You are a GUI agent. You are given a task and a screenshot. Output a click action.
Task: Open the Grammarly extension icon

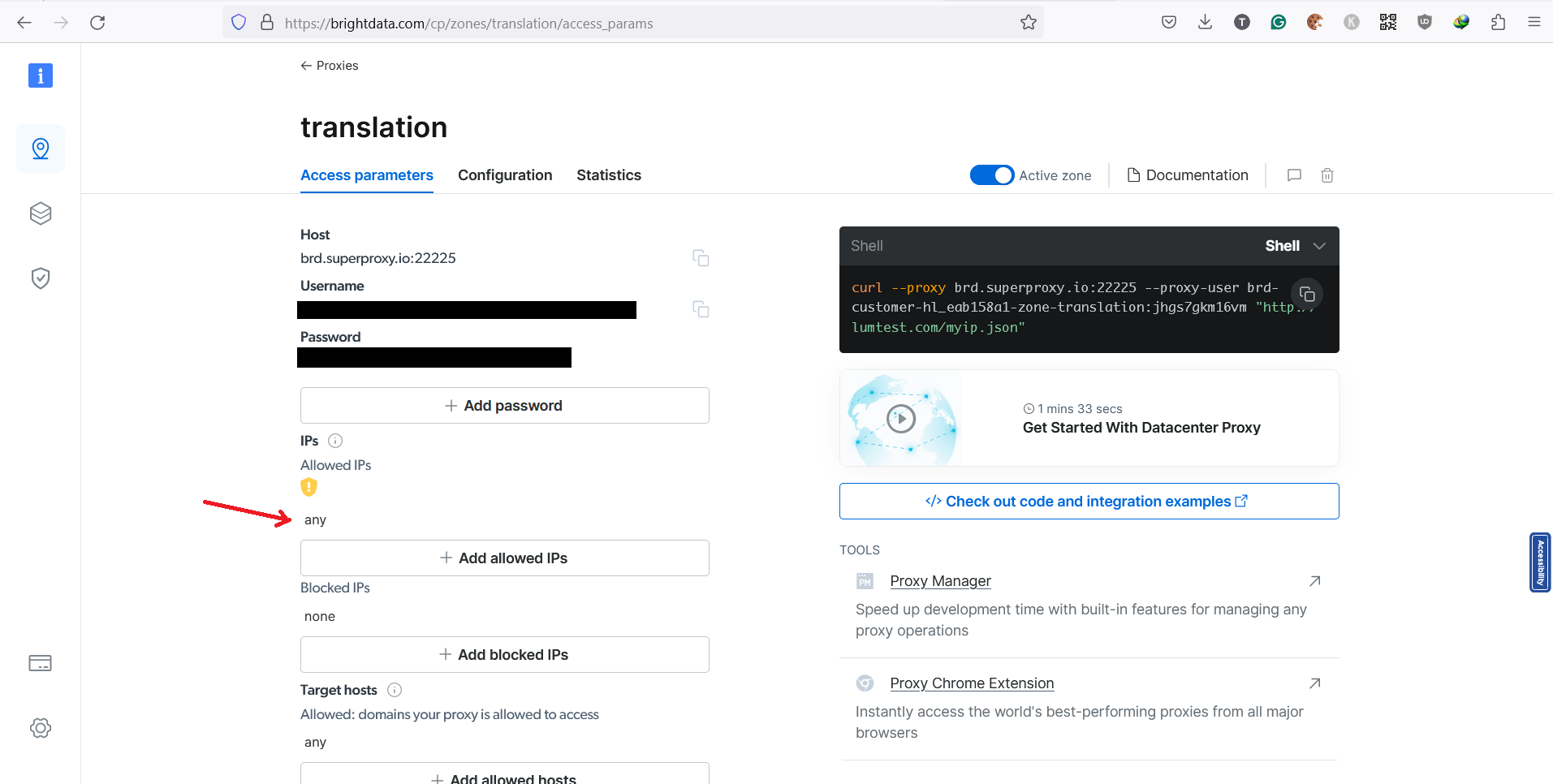point(1278,22)
